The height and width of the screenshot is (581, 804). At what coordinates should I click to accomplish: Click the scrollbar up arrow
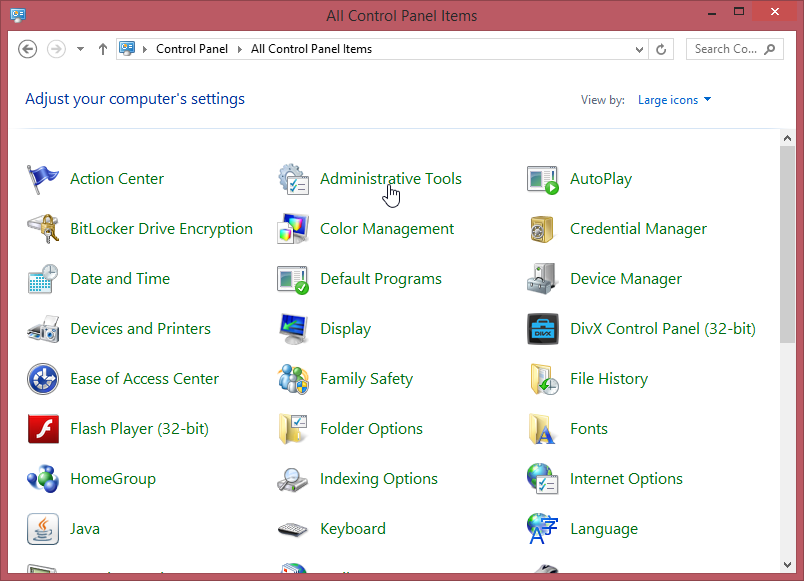(x=787, y=138)
